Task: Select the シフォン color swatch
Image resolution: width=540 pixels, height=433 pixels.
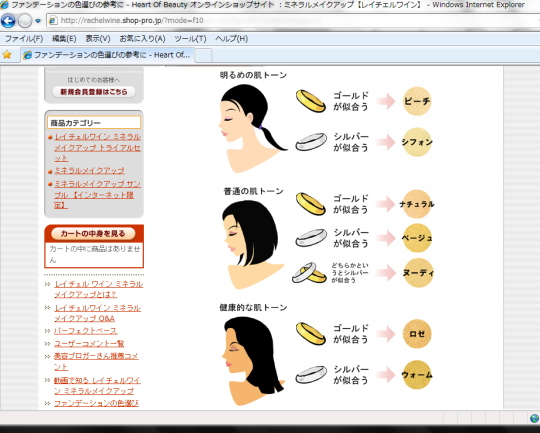Action: click(417, 142)
